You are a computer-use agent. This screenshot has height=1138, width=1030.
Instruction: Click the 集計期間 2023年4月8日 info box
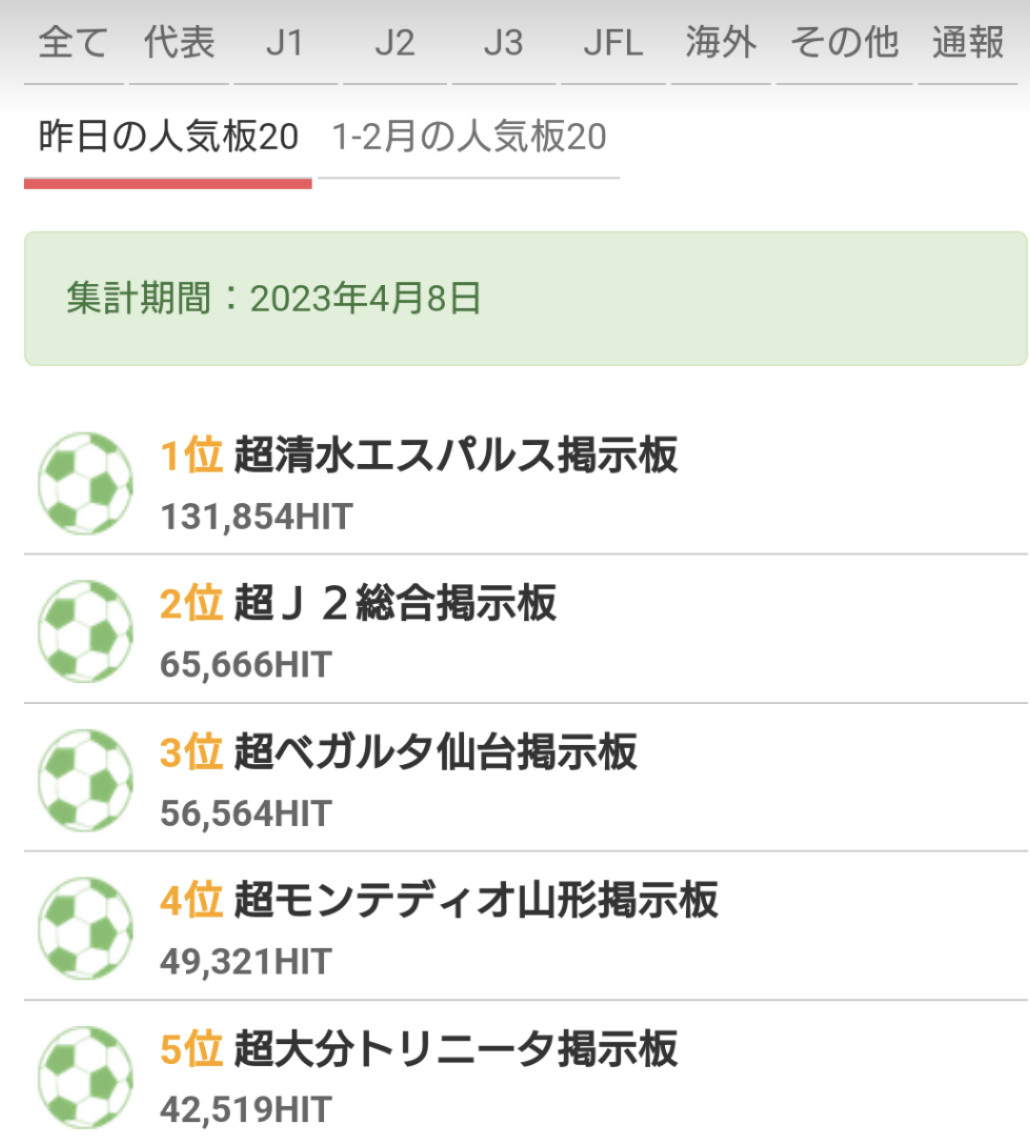[526, 298]
